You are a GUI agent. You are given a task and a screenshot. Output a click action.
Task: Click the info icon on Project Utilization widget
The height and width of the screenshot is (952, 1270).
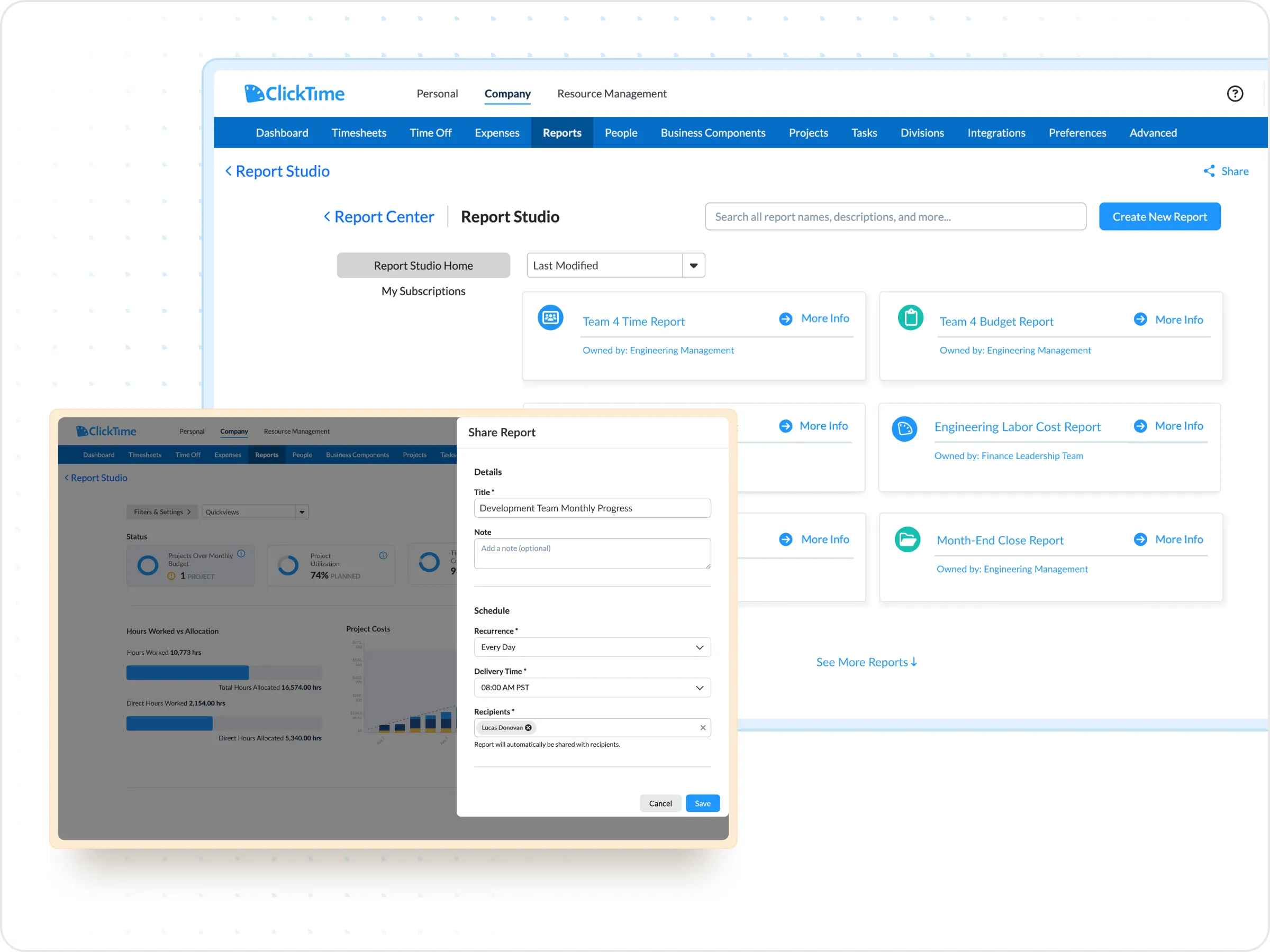[383, 555]
